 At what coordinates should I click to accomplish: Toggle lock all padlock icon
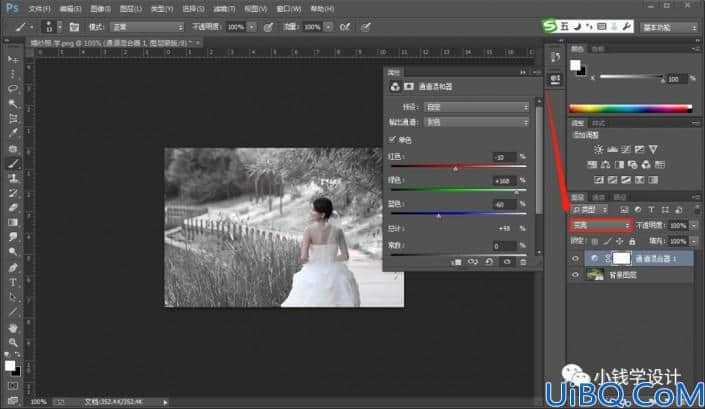click(632, 241)
